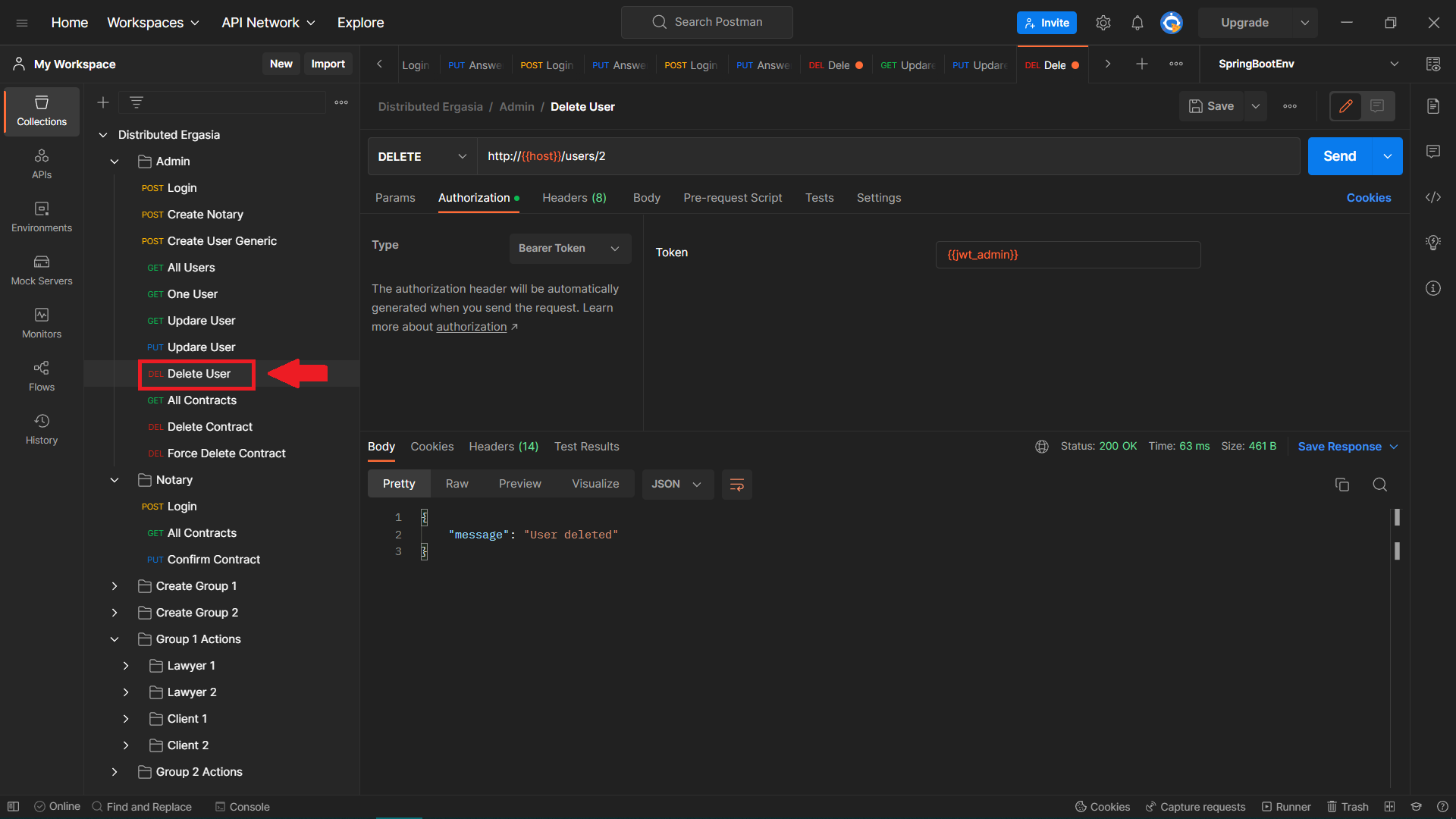
Task: Open the Save options arrow
Action: click(x=1256, y=106)
